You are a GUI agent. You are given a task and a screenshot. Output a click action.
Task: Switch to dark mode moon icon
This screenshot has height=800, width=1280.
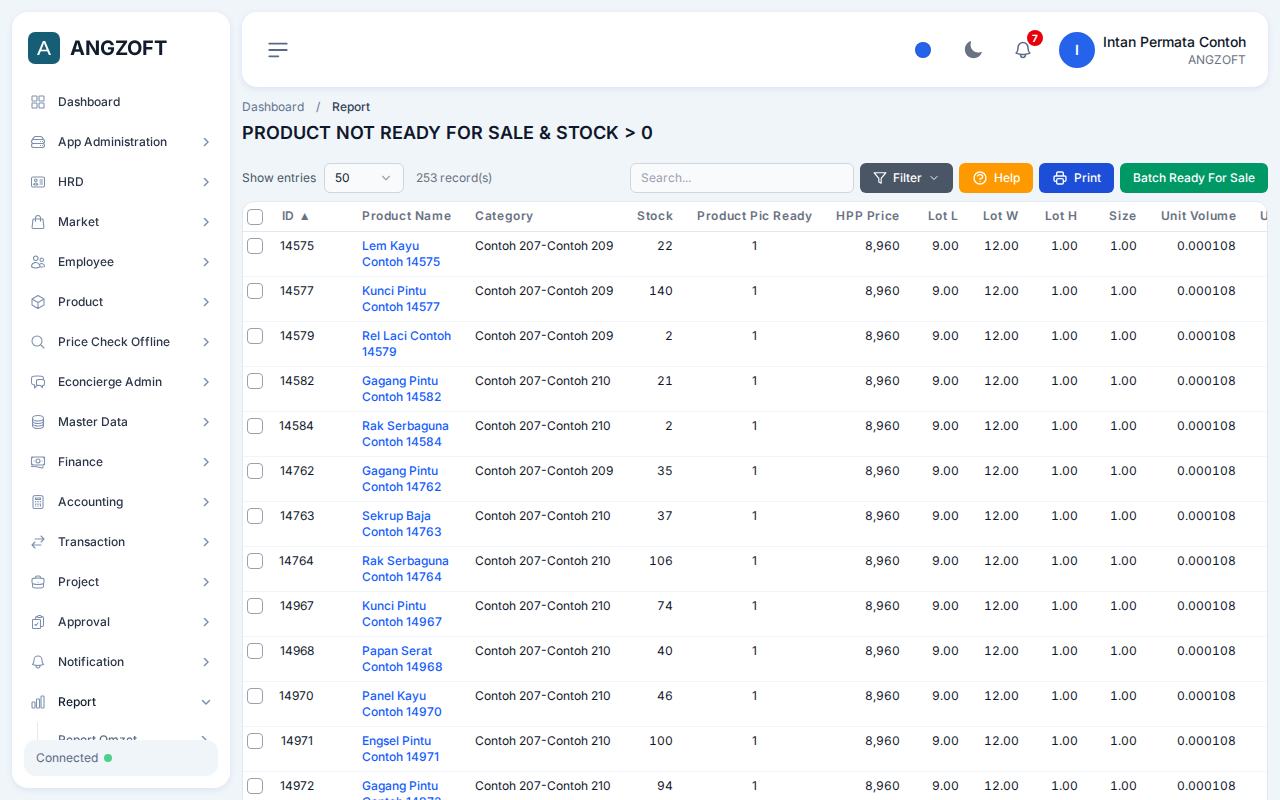click(973, 50)
